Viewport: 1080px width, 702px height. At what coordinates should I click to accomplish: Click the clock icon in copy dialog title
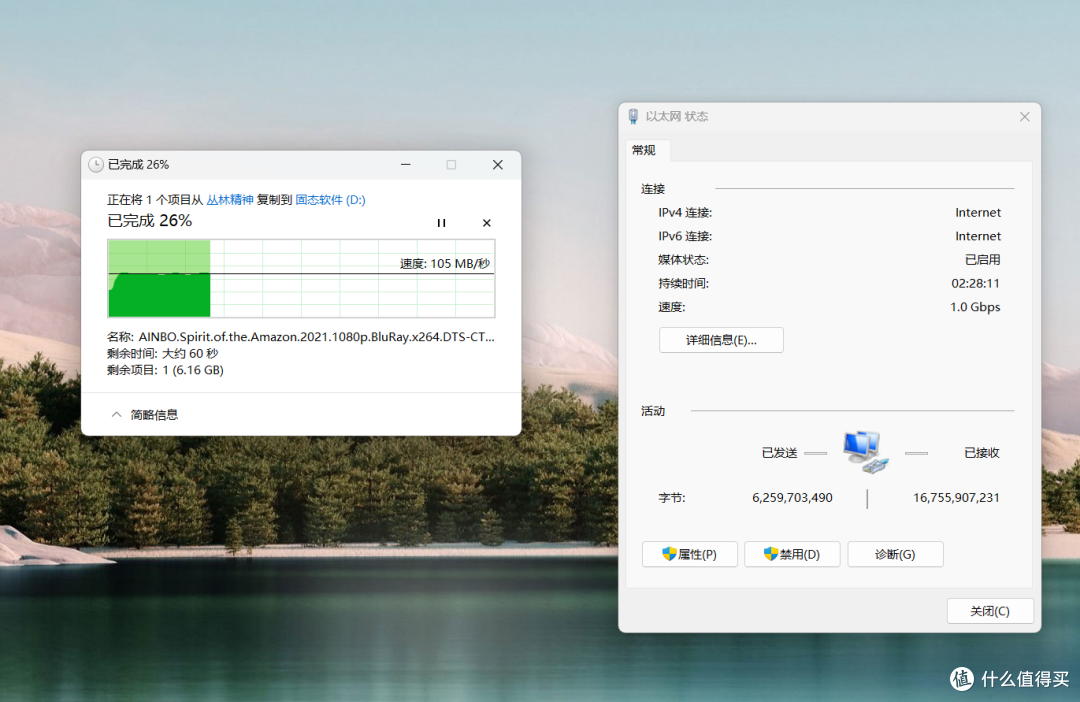click(96, 164)
